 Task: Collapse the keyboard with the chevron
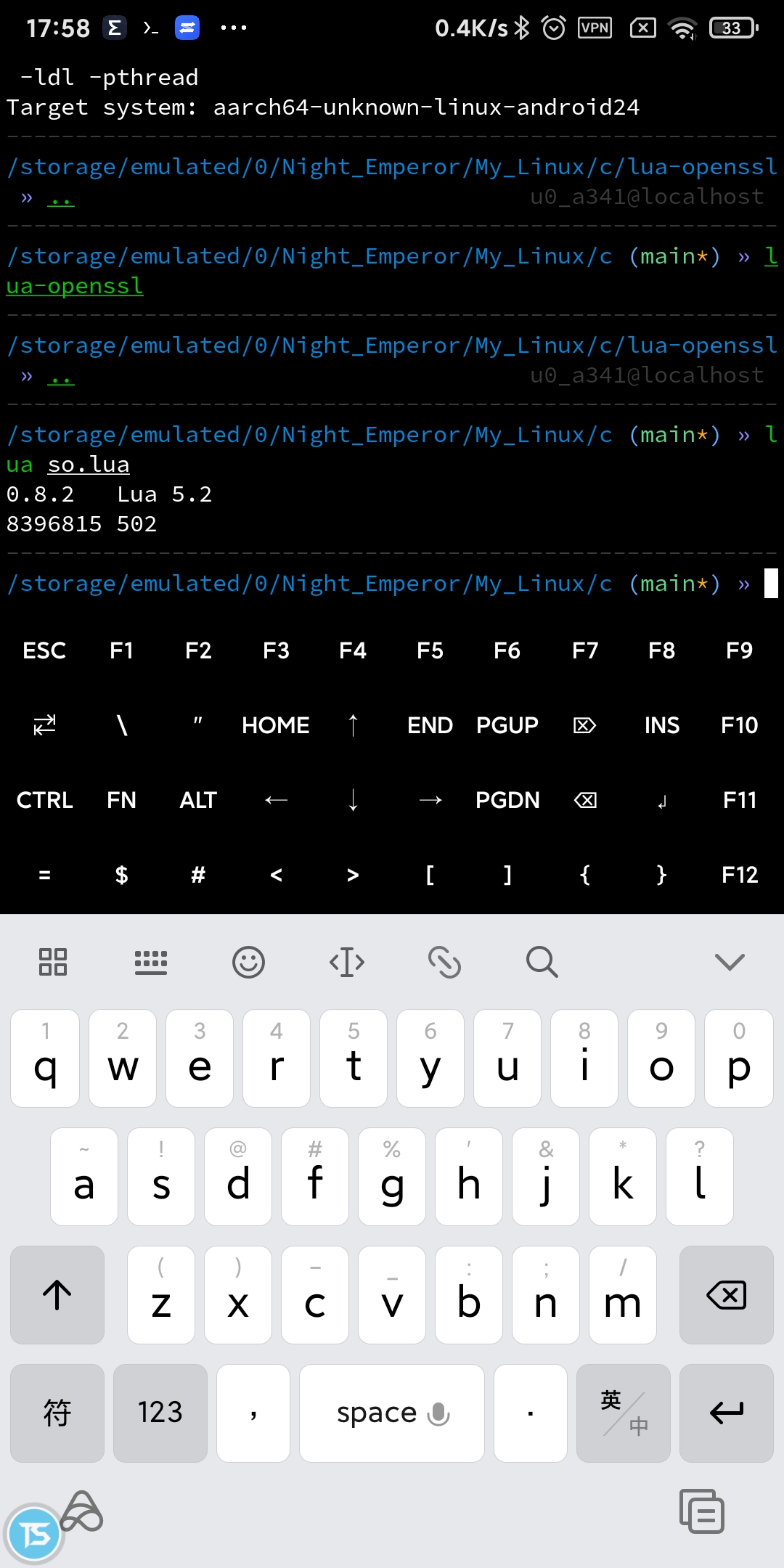730,962
